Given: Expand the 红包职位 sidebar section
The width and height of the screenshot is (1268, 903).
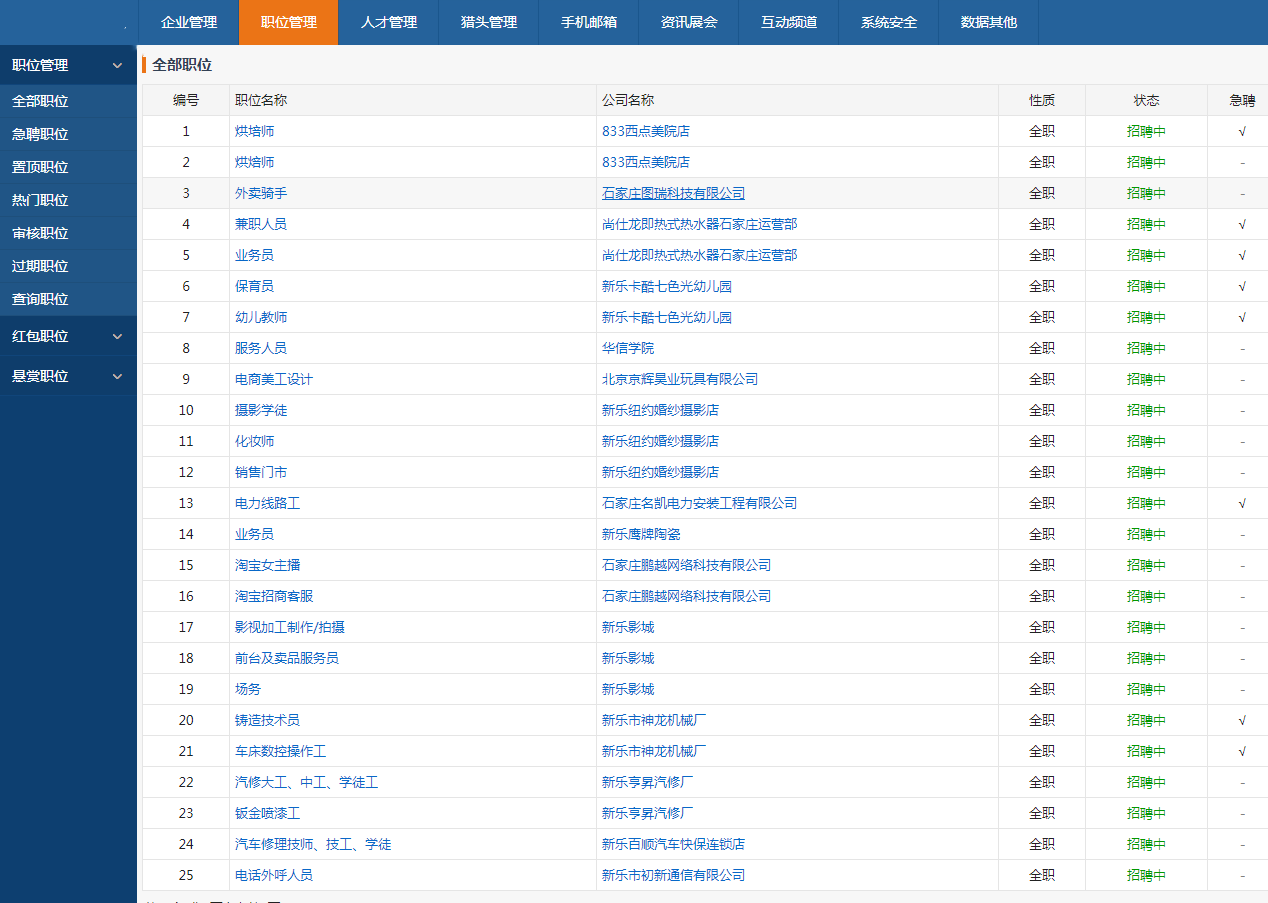Looking at the screenshot, I should 117,337.
